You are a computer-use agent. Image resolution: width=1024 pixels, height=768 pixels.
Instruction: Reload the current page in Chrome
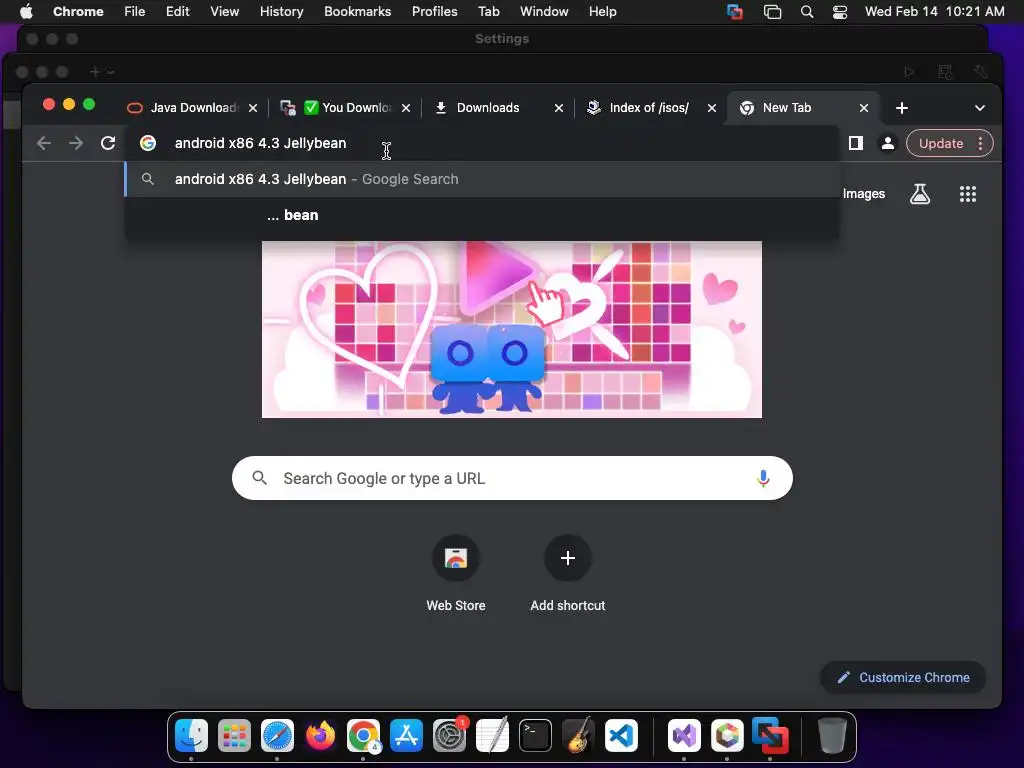point(108,143)
